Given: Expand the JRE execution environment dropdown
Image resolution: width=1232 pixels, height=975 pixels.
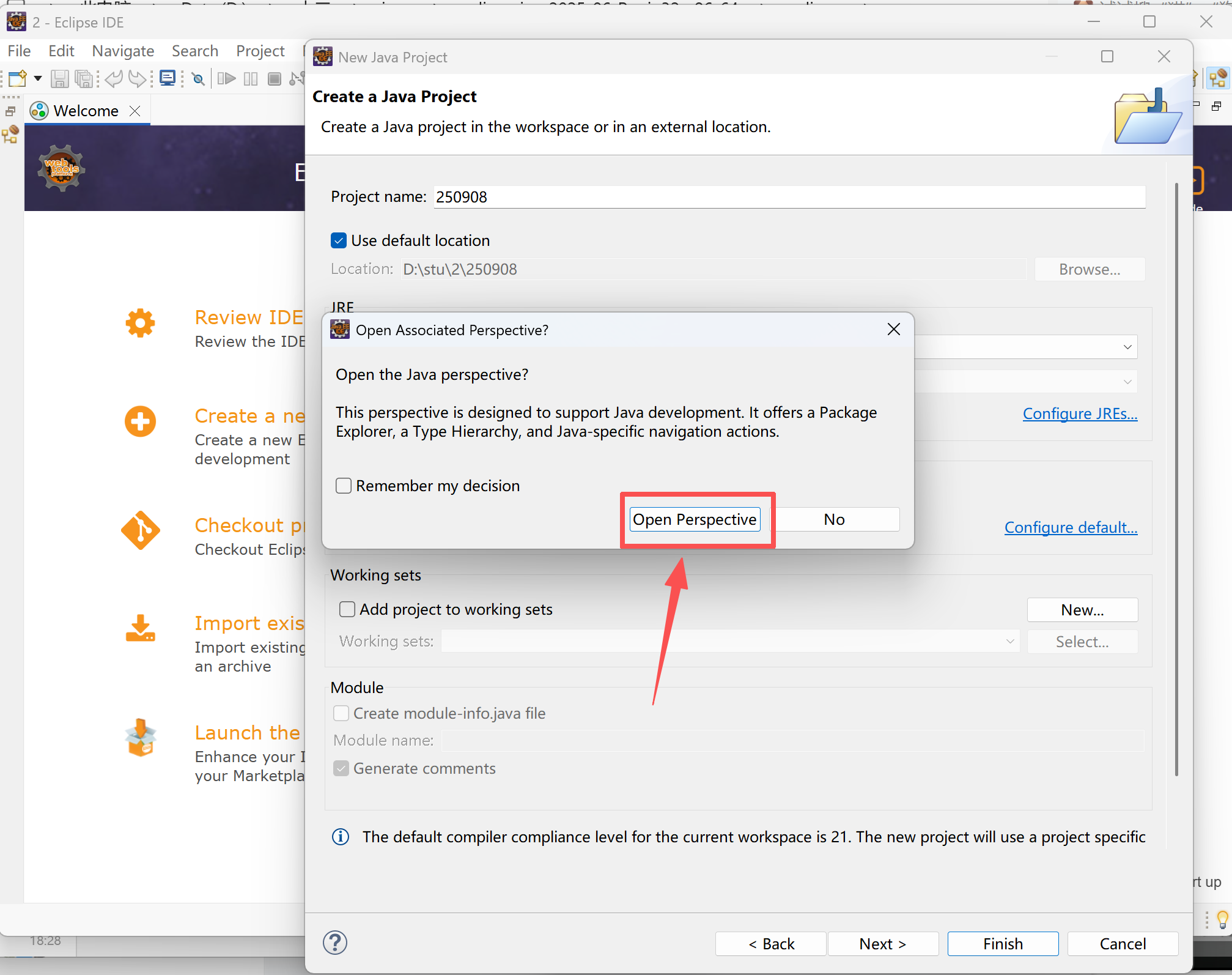Looking at the screenshot, I should point(1127,347).
